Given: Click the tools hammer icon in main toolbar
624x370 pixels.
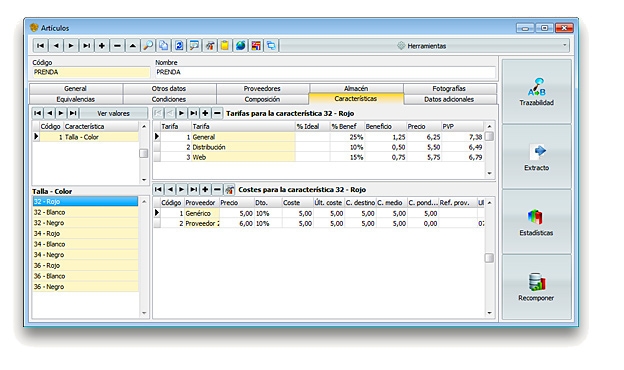Looking at the screenshot, I should point(210,46).
